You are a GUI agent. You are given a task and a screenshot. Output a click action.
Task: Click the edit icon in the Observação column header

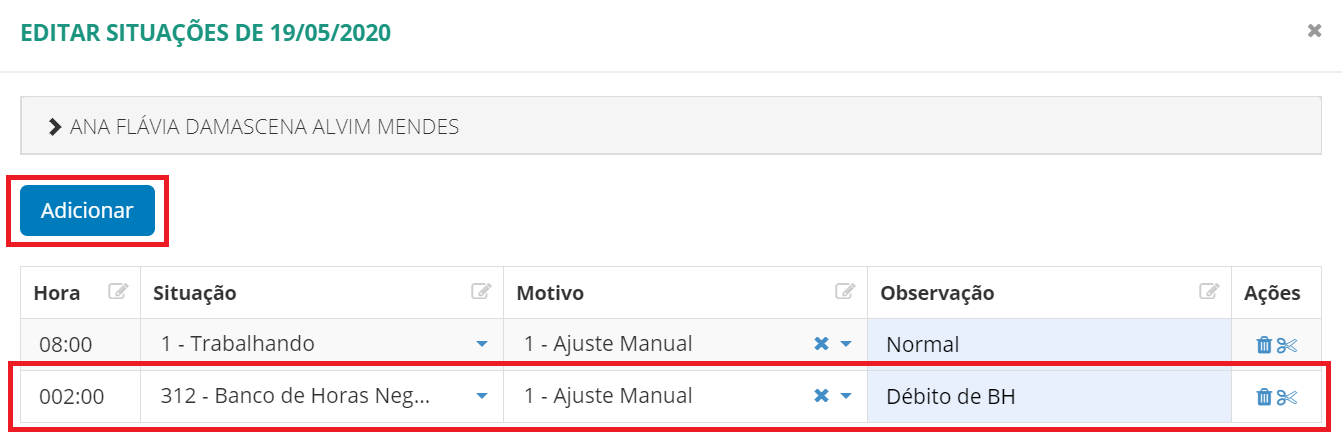[1209, 292]
